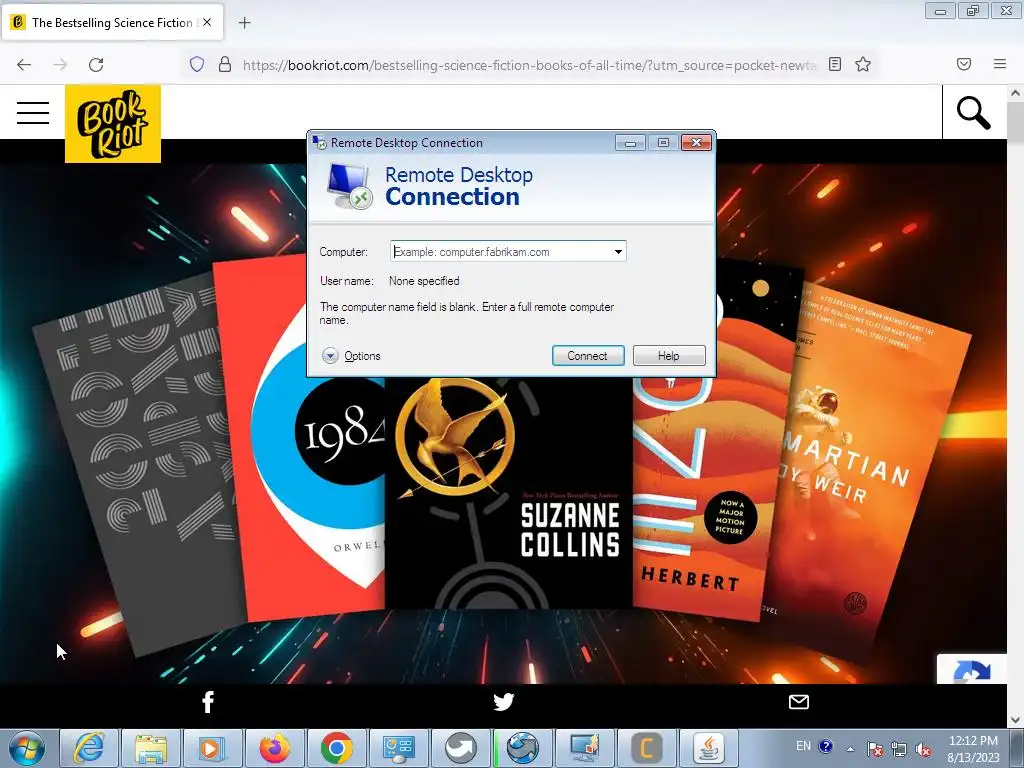Open the orange C application in taskbar
Viewport: 1024px width, 768px height.
click(647, 748)
